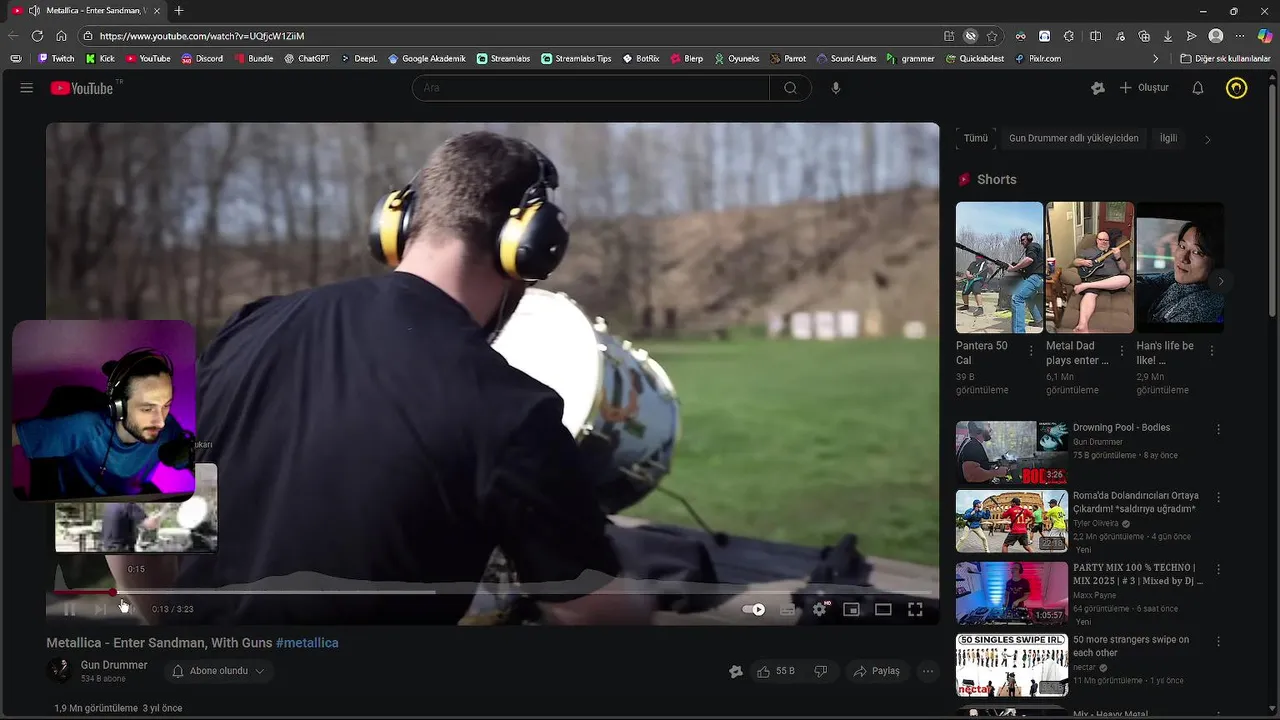
Task: Open PARTY MIX 100 % TECHNO video
Action: [x=1012, y=593]
